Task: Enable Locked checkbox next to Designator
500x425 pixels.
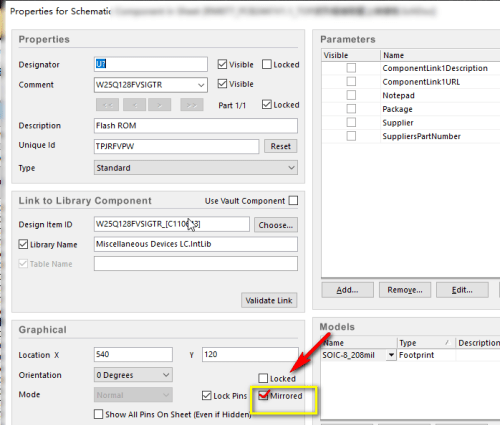Action: (x=267, y=64)
